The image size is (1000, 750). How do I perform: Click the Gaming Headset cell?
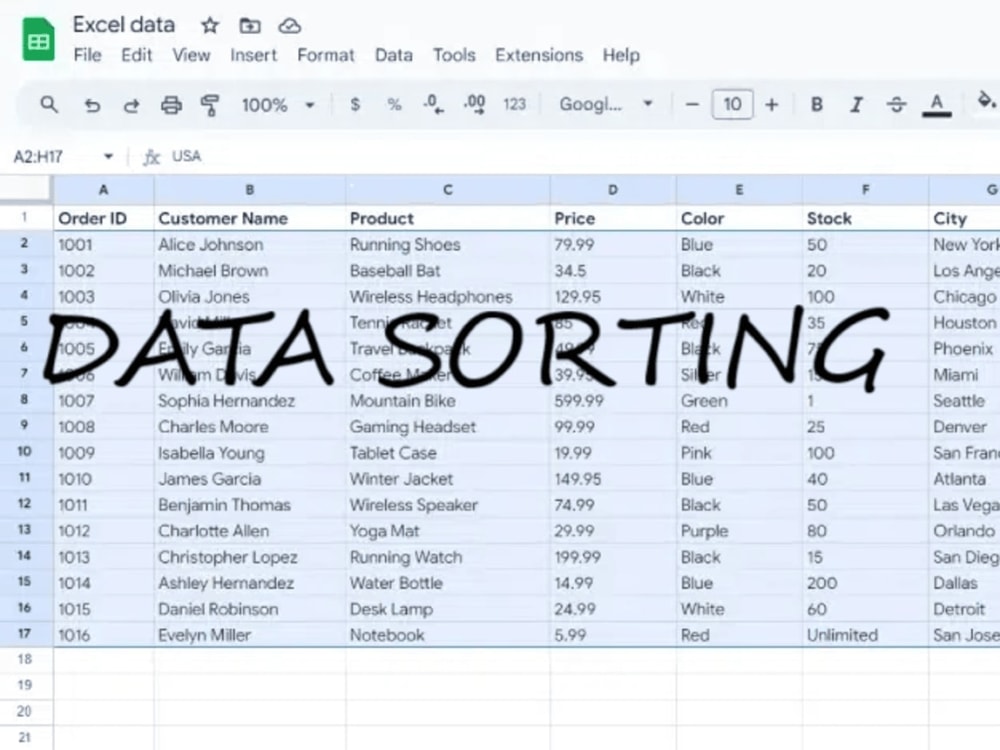coord(448,427)
